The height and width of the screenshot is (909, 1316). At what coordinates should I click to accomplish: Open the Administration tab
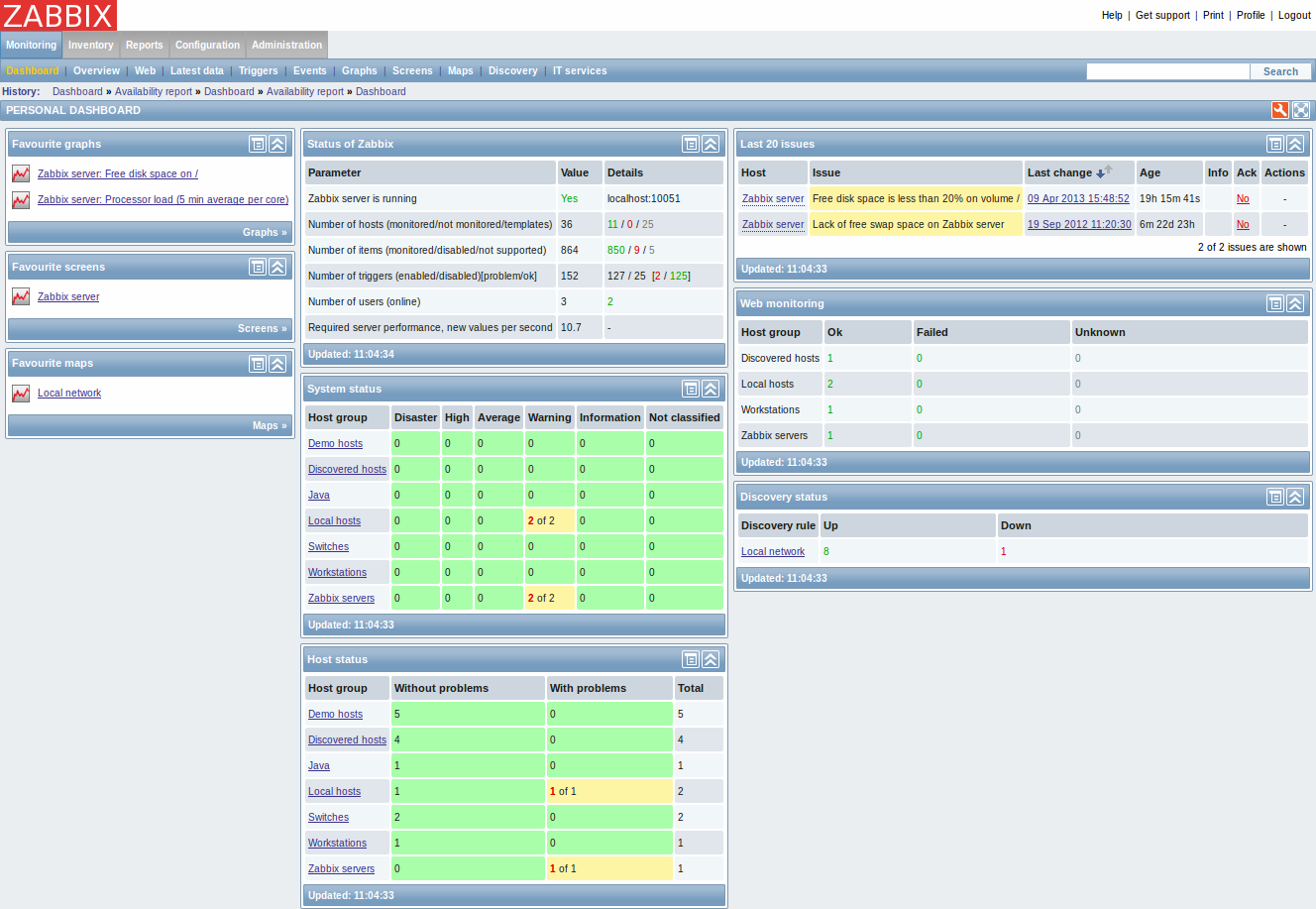tap(287, 45)
